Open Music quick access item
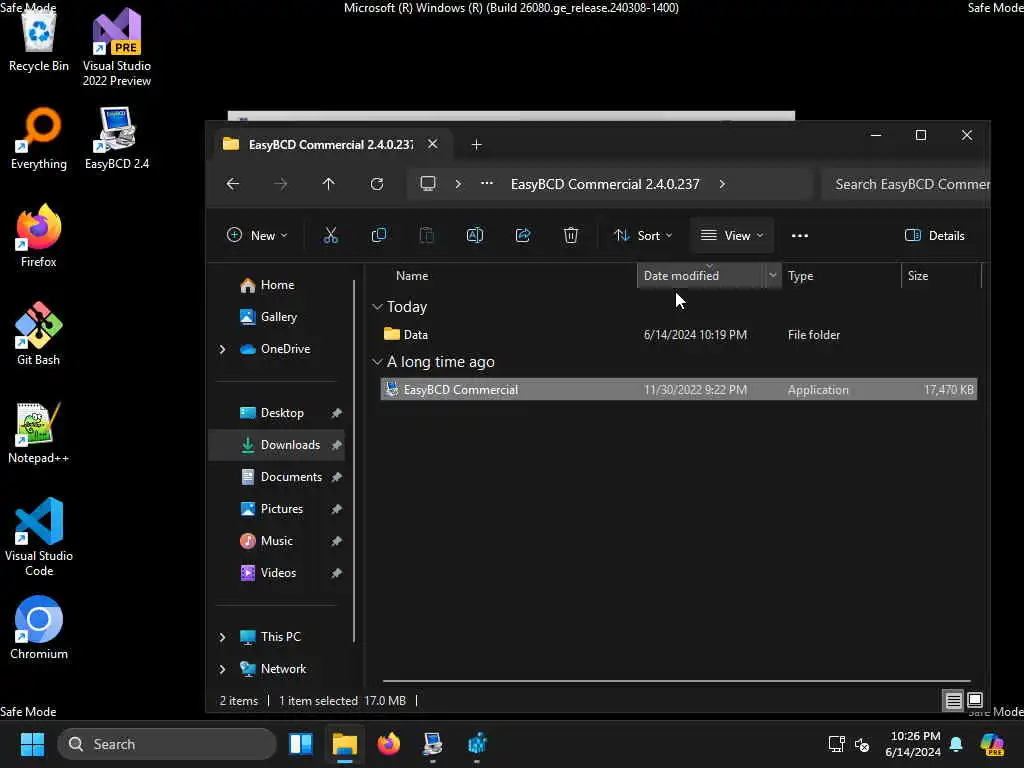 click(x=276, y=541)
